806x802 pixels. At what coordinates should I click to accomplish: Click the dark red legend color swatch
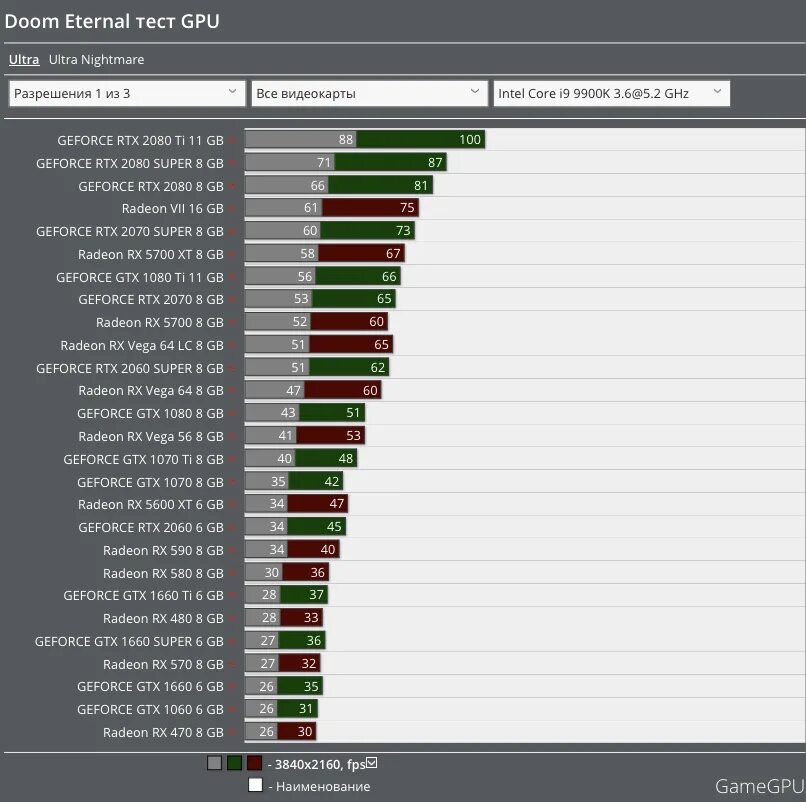click(x=254, y=763)
